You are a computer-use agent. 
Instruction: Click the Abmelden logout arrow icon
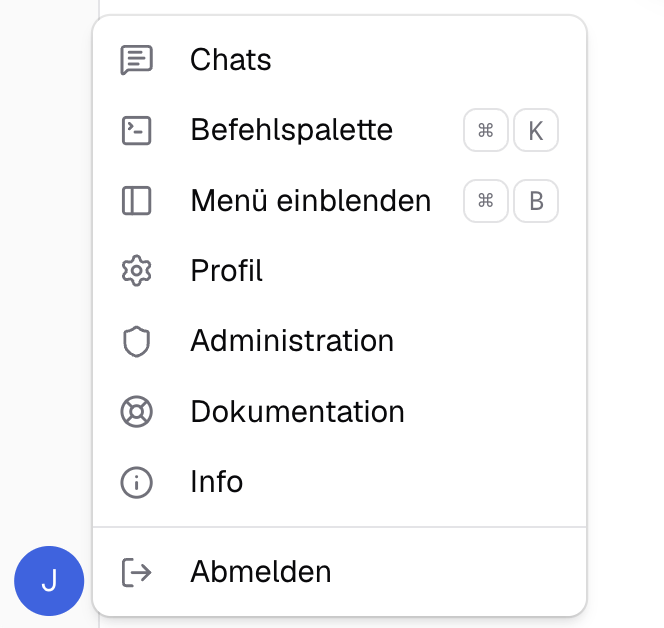(x=136, y=573)
